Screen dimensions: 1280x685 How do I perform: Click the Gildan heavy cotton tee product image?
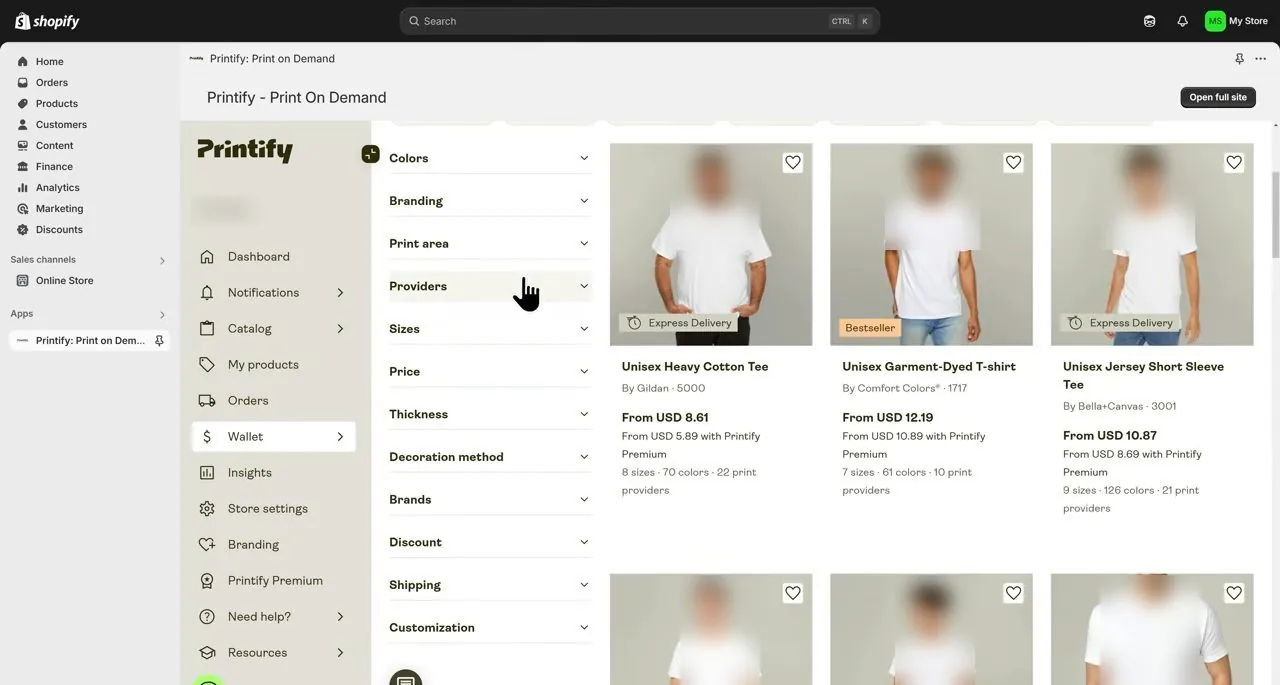point(711,244)
